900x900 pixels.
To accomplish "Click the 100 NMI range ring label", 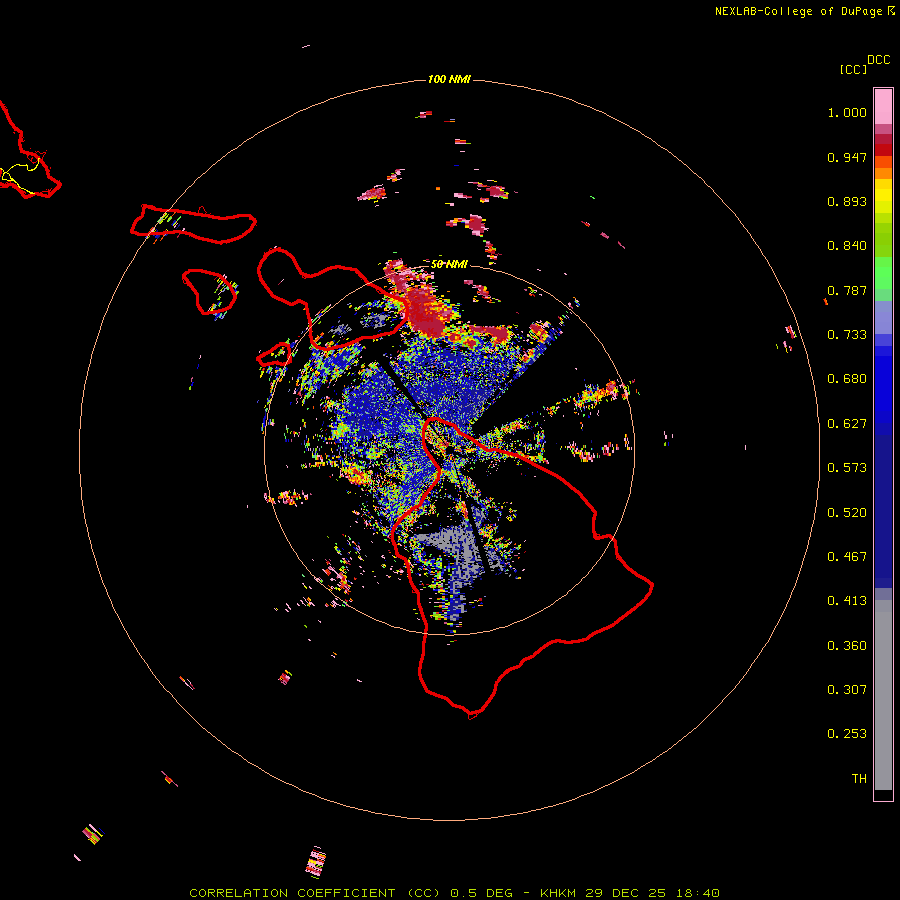I will click(449, 79).
